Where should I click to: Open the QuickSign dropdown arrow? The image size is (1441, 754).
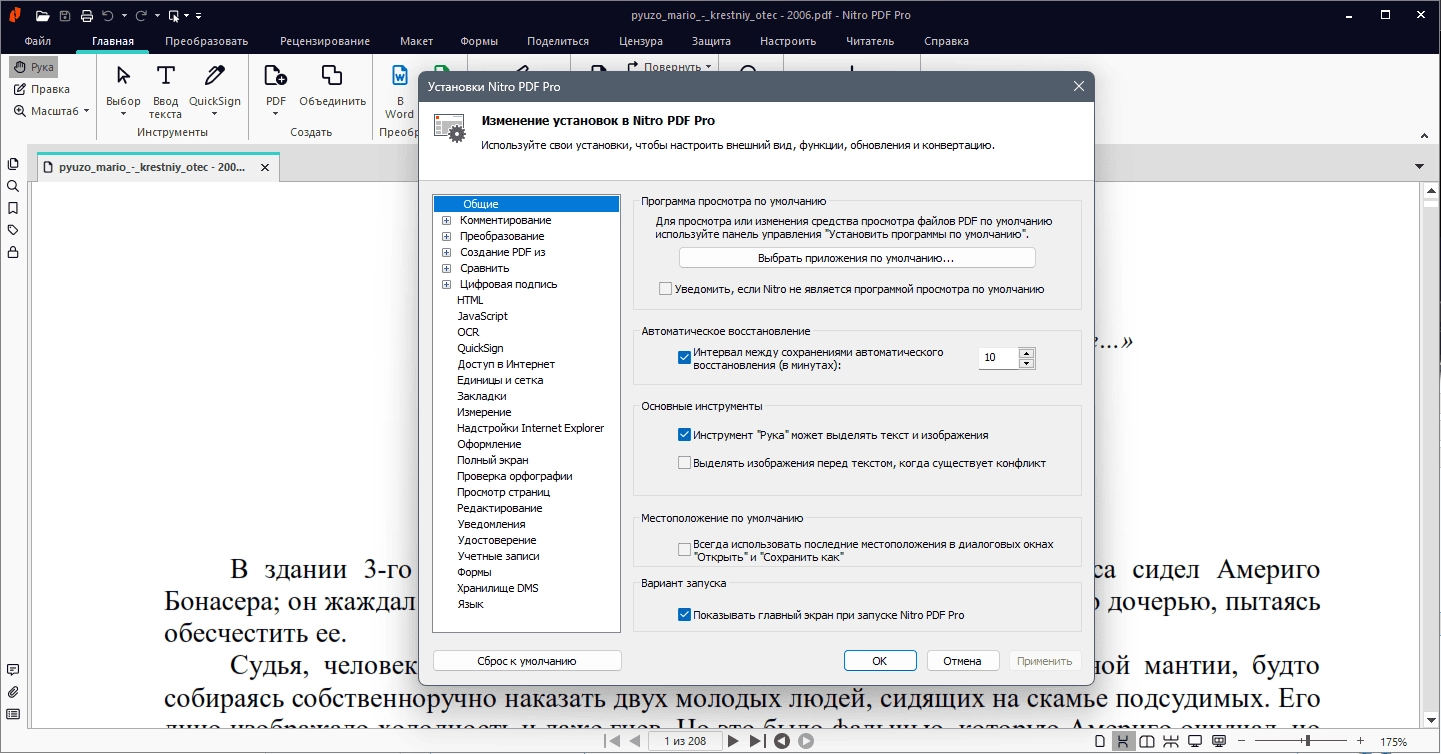pos(215,113)
